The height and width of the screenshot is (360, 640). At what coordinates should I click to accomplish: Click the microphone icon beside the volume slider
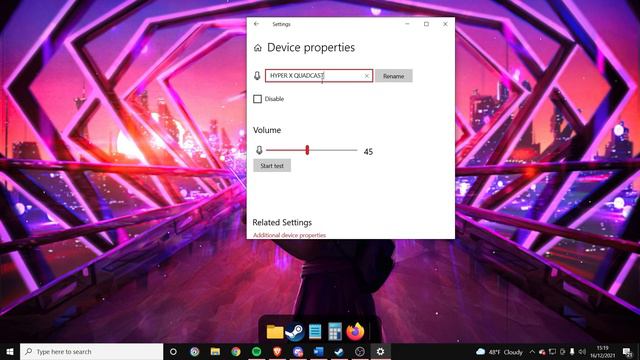click(259, 151)
